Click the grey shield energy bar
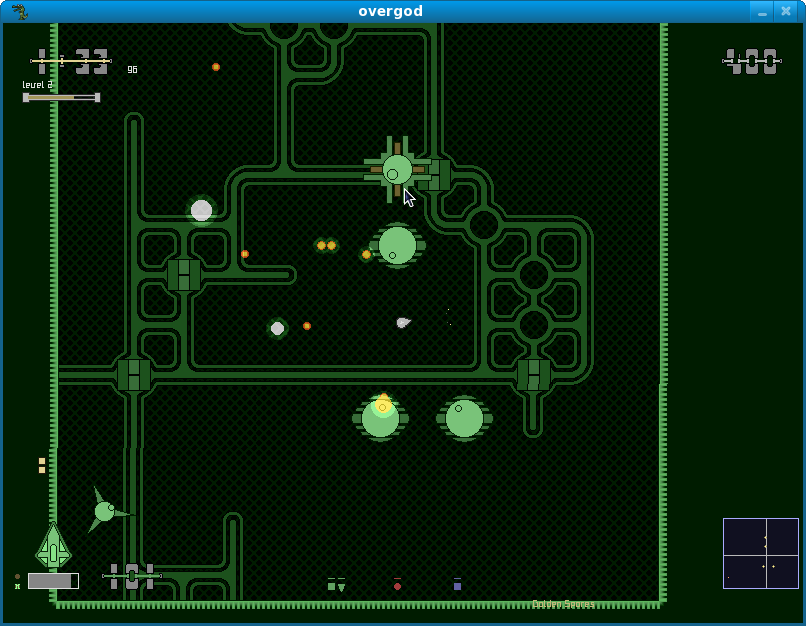 53,581
